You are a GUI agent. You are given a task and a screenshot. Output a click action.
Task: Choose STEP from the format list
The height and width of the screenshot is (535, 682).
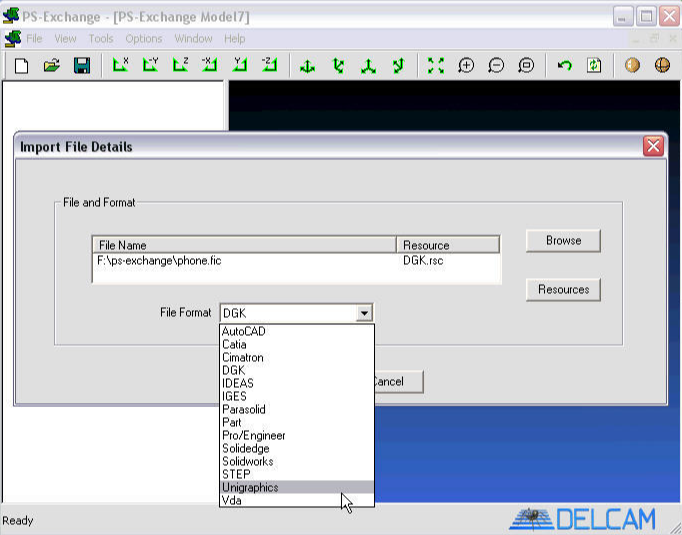pos(297,475)
